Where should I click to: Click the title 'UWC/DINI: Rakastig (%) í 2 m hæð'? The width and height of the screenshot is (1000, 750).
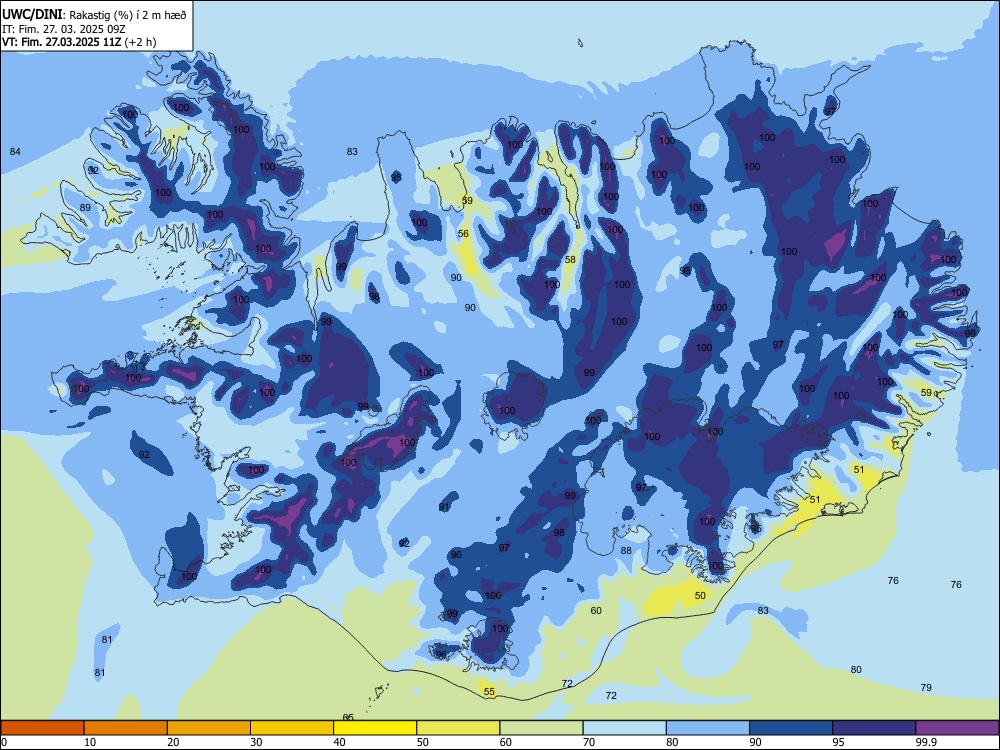[94, 15]
